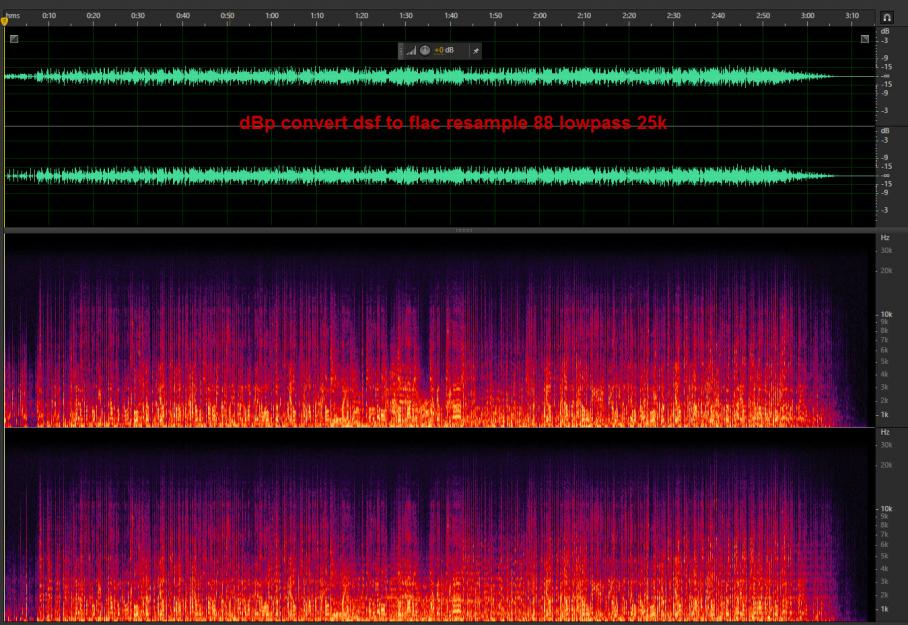Viewport: 908px width, 625px height.
Task: Click the hms time format label
Action: [x=12, y=16]
